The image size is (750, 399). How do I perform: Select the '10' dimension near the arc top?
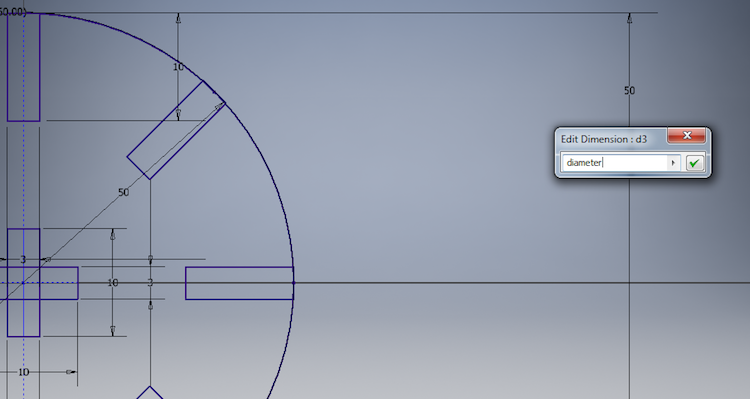178,67
